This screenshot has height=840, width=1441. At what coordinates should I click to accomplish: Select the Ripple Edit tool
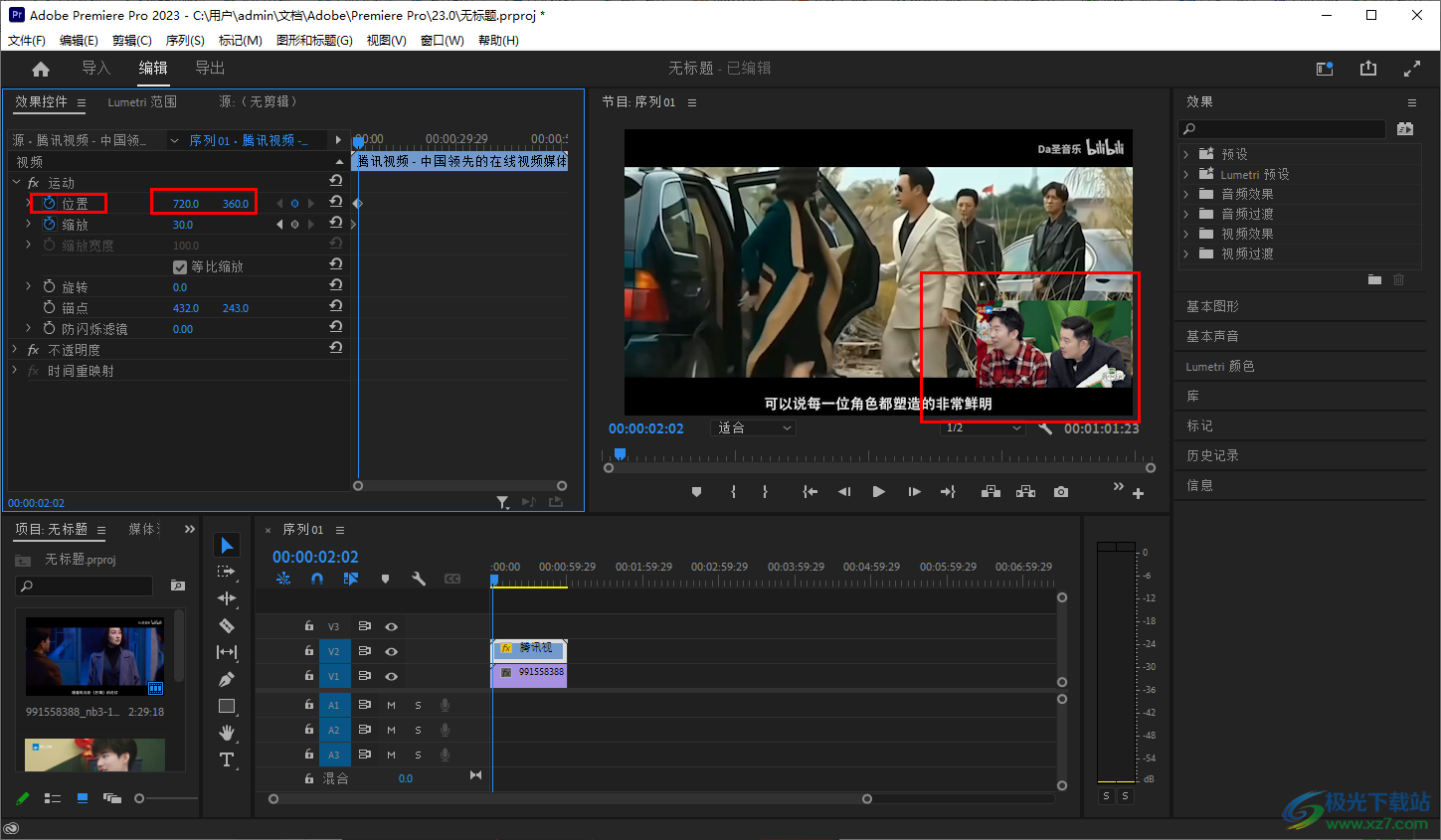227,598
